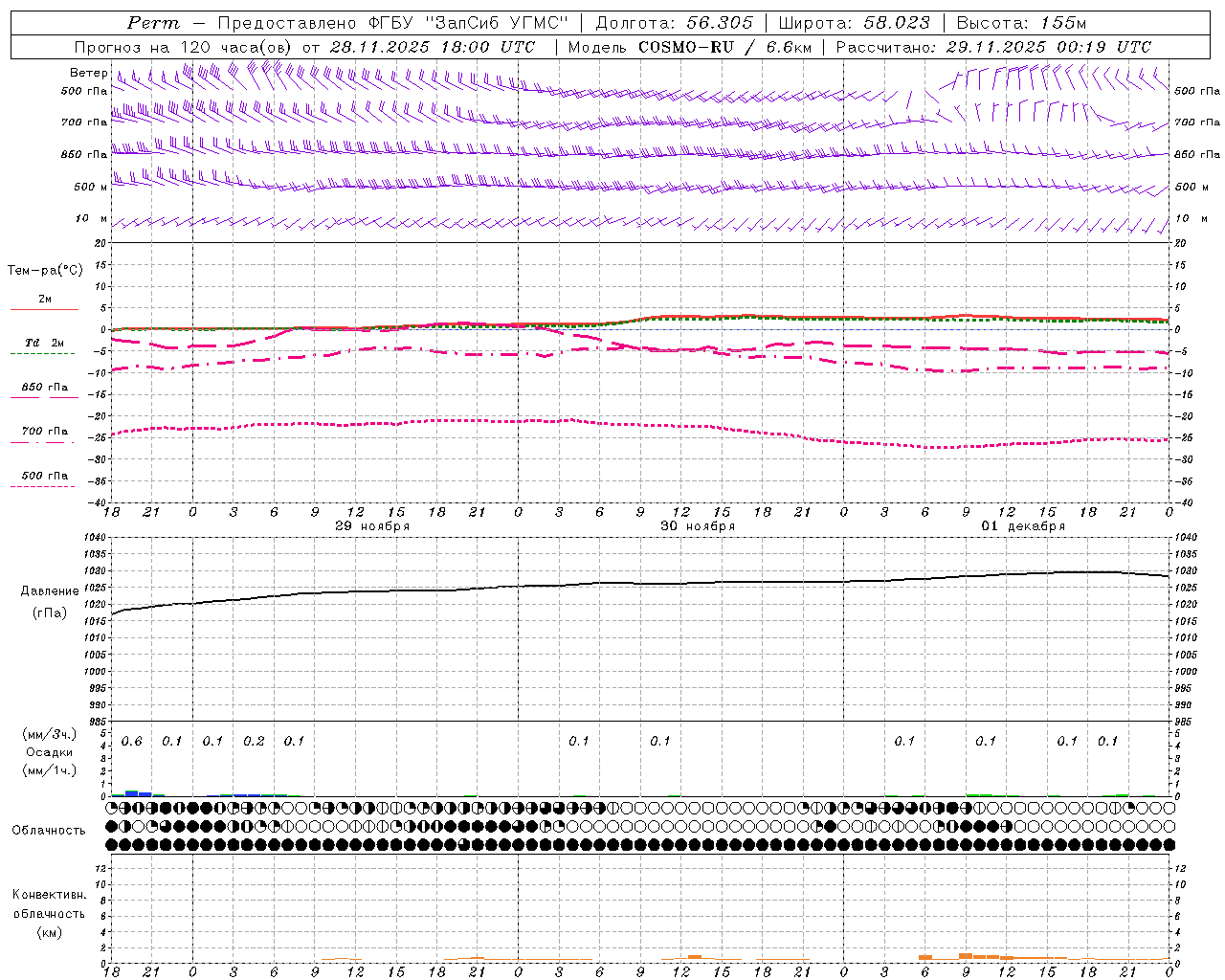The height and width of the screenshot is (980, 1225).
Task: Click the "(мм/1ч.)" precipitation unit label
Action: (49, 770)
